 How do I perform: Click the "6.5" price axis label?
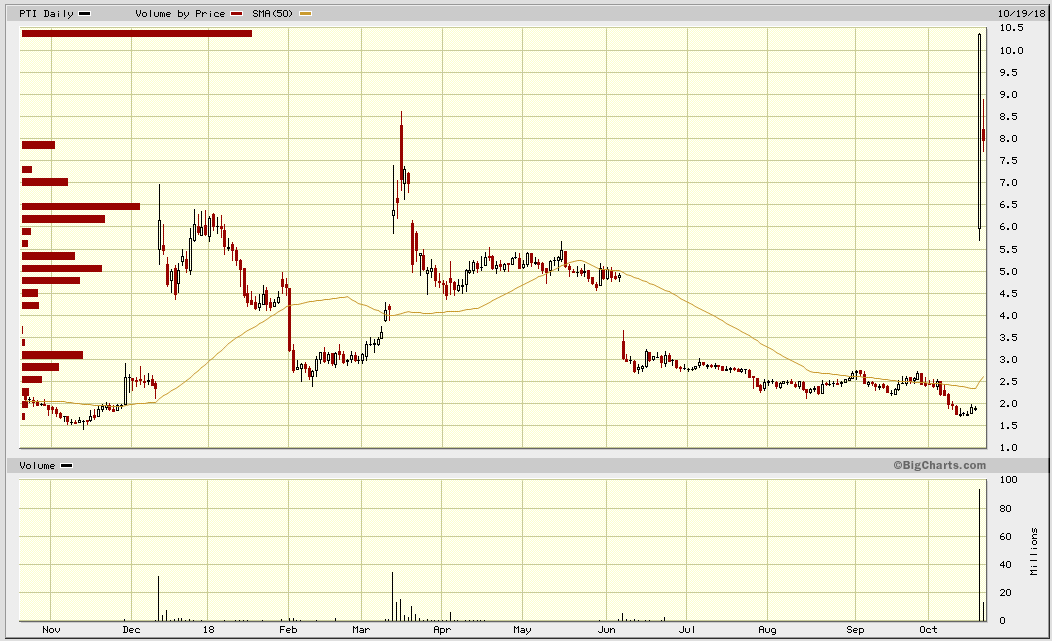[1008, 205]
